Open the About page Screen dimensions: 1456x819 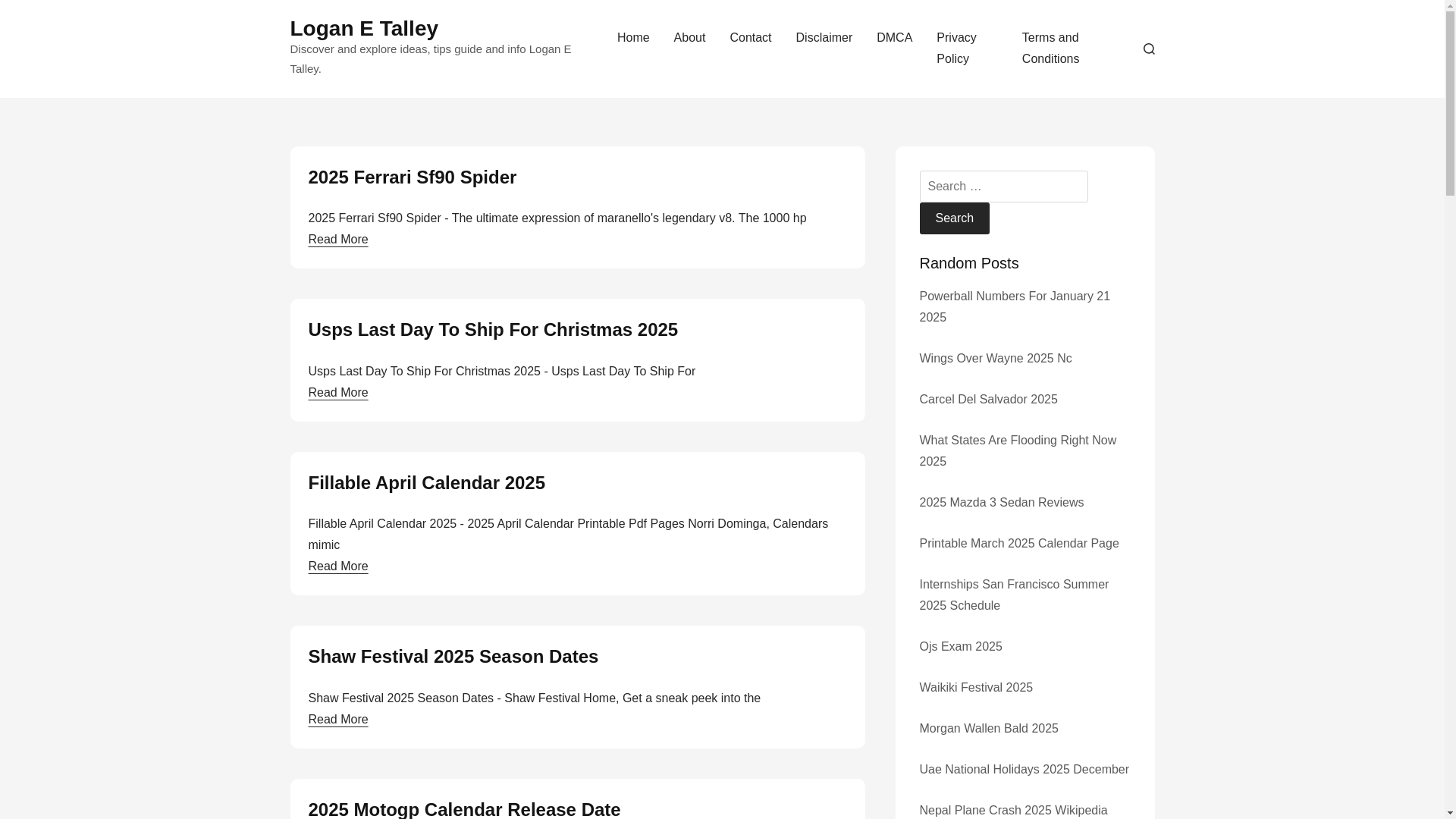click(689, 38)
